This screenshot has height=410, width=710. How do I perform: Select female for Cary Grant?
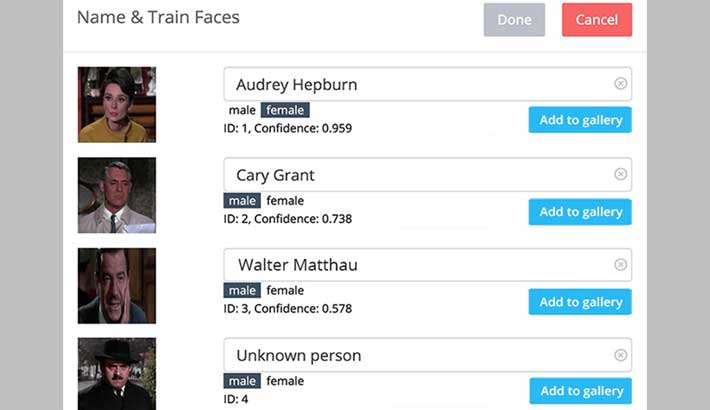click(x=285, y=201)
